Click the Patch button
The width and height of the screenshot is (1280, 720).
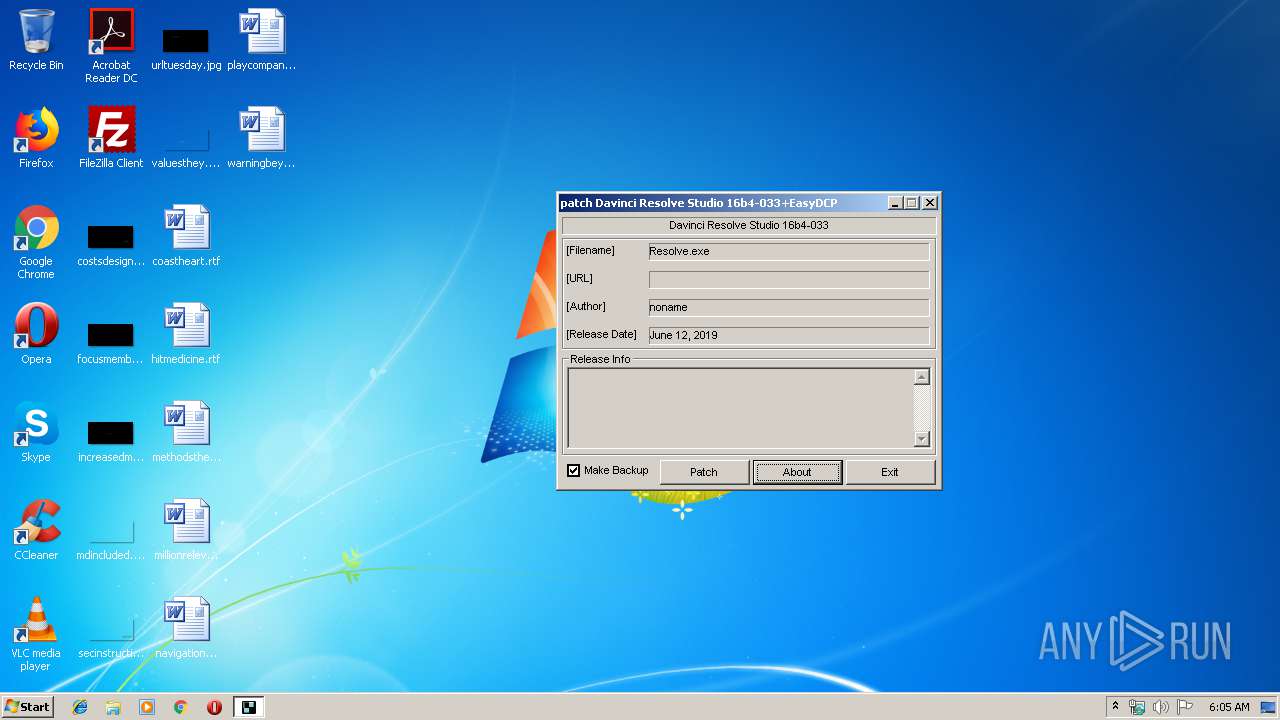[x=704, y=472]
